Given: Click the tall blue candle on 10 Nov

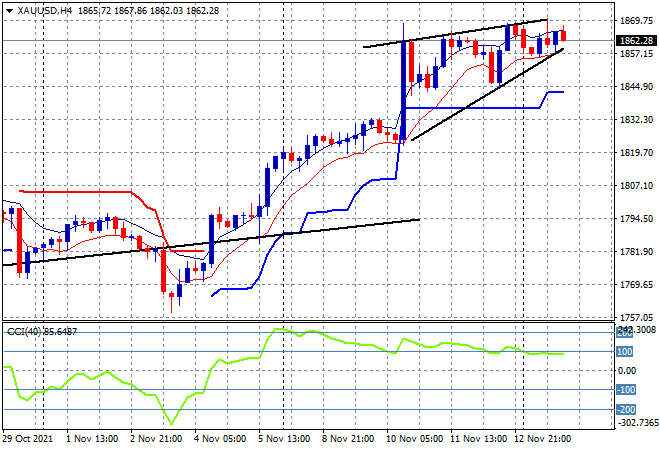Looking at the screenshot, I should click(x=404, y=89).
